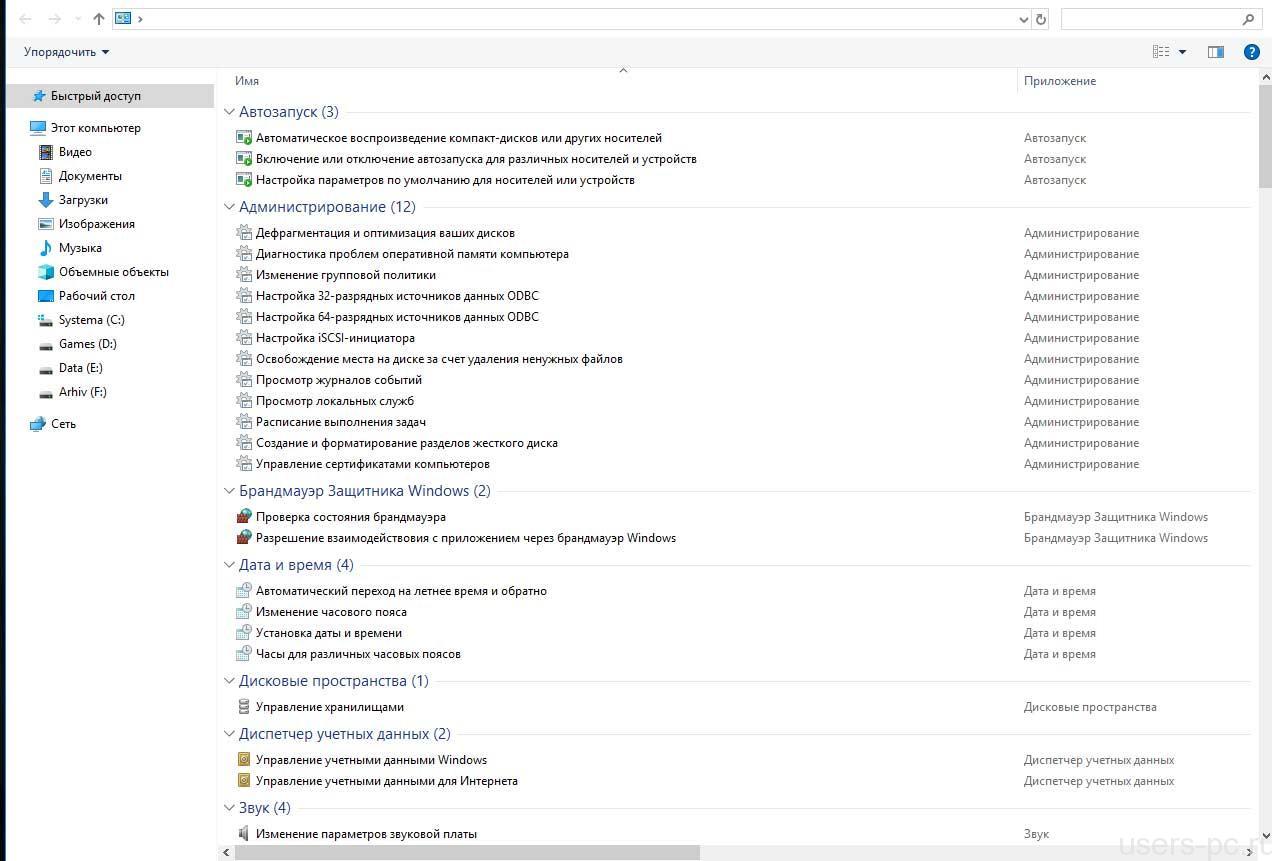This screenshot has height=861, width=1272.
Task: Open Просмотр журналов событий item
Action: click(338, 380)
